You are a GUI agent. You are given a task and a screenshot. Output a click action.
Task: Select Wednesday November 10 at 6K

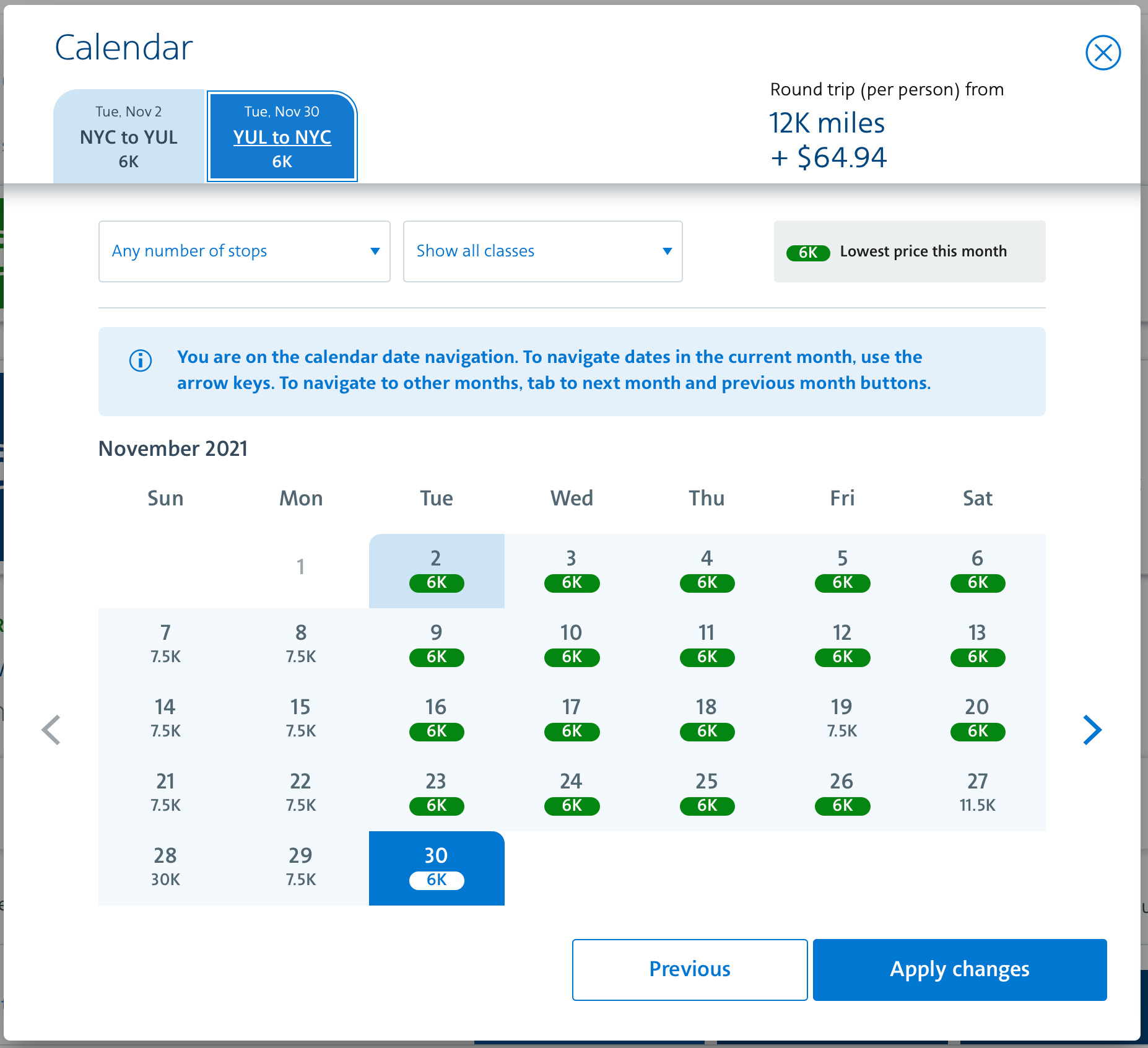coord(572,645)
